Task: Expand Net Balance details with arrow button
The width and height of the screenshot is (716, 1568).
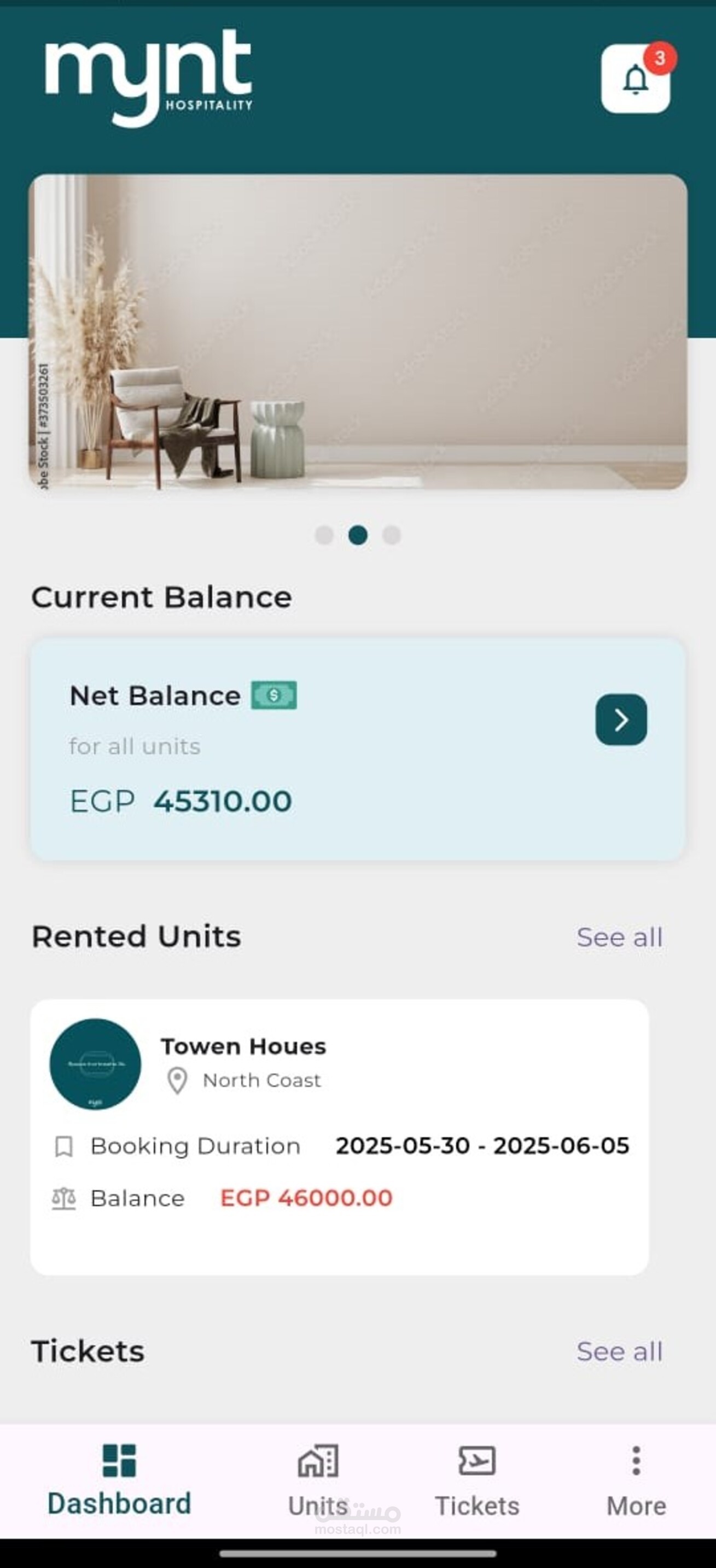Action: [x=621, y=719]
